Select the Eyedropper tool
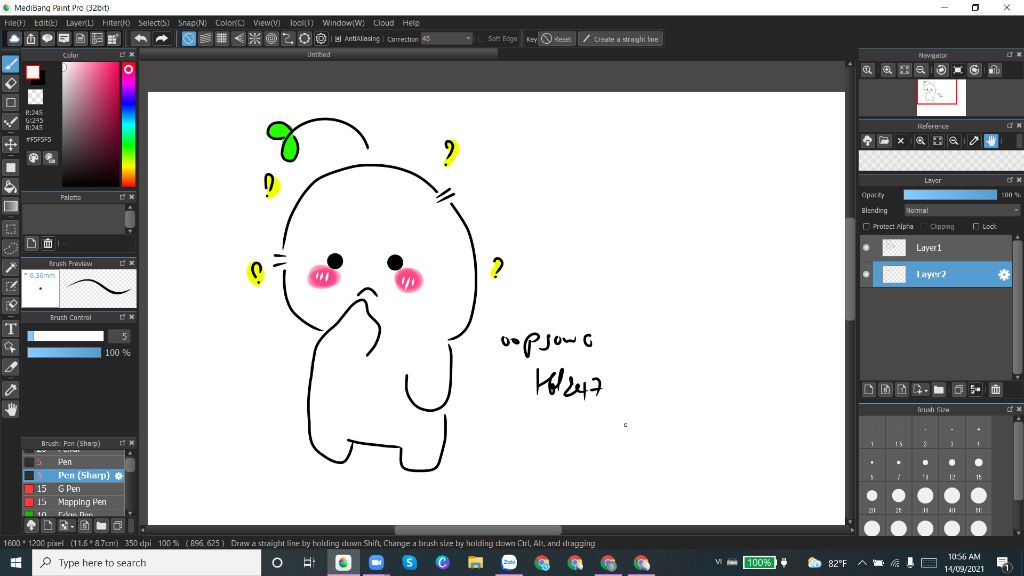The image size is (1024, 576). click(10, 390)
